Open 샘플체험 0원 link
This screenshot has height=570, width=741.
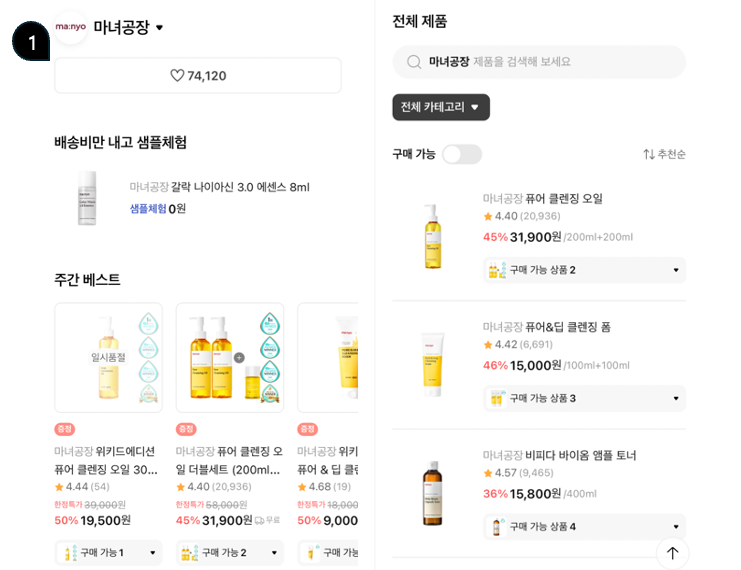(158, 208)
